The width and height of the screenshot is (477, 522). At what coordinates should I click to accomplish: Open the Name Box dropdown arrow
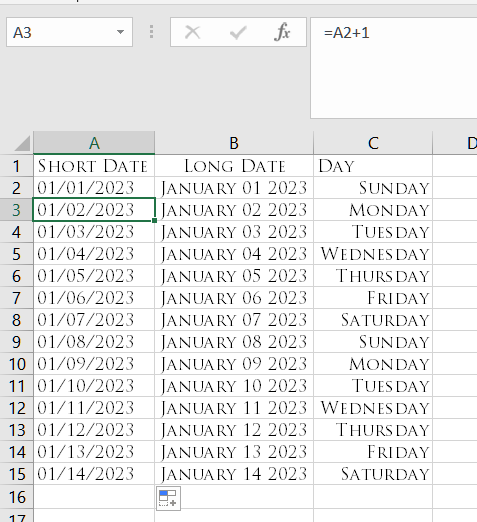120,32
